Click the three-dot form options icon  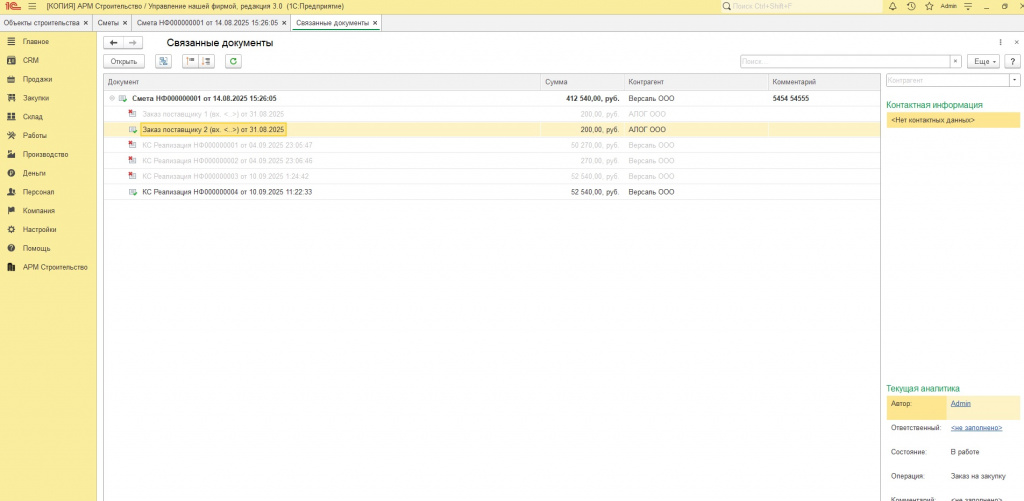tap(1000, 42)
